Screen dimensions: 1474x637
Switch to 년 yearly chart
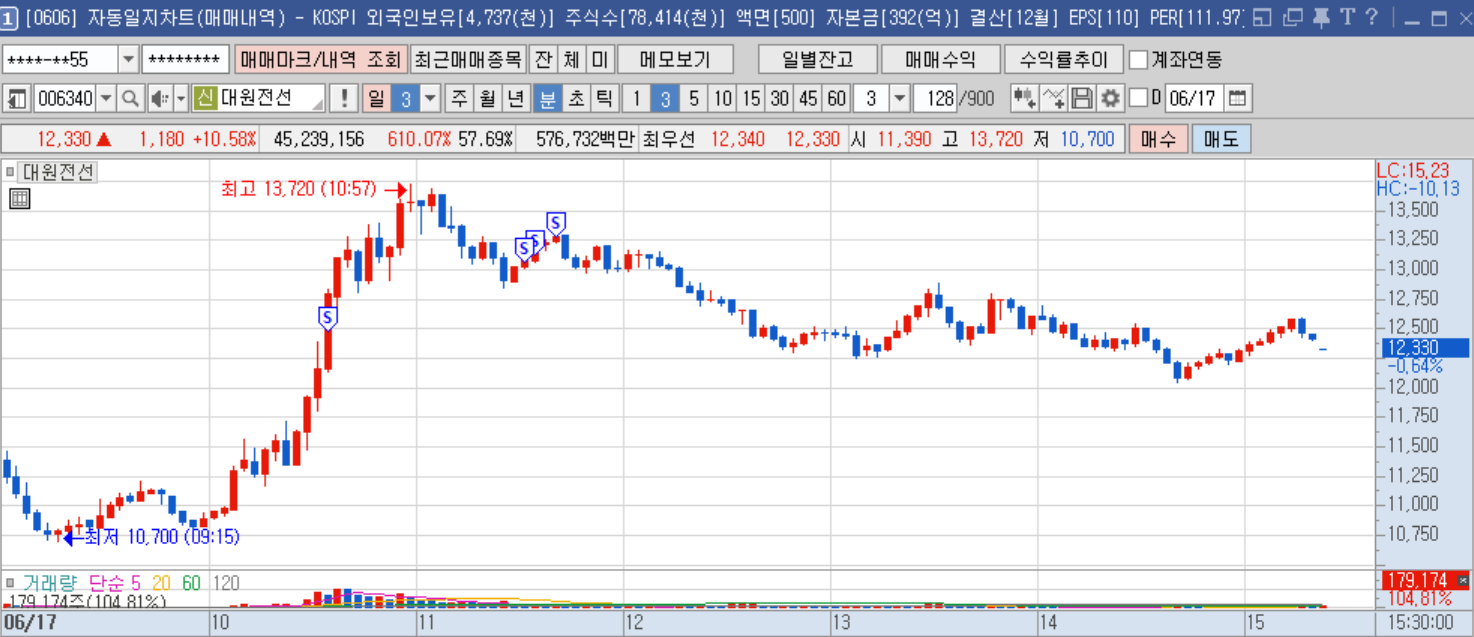(516, 98)
